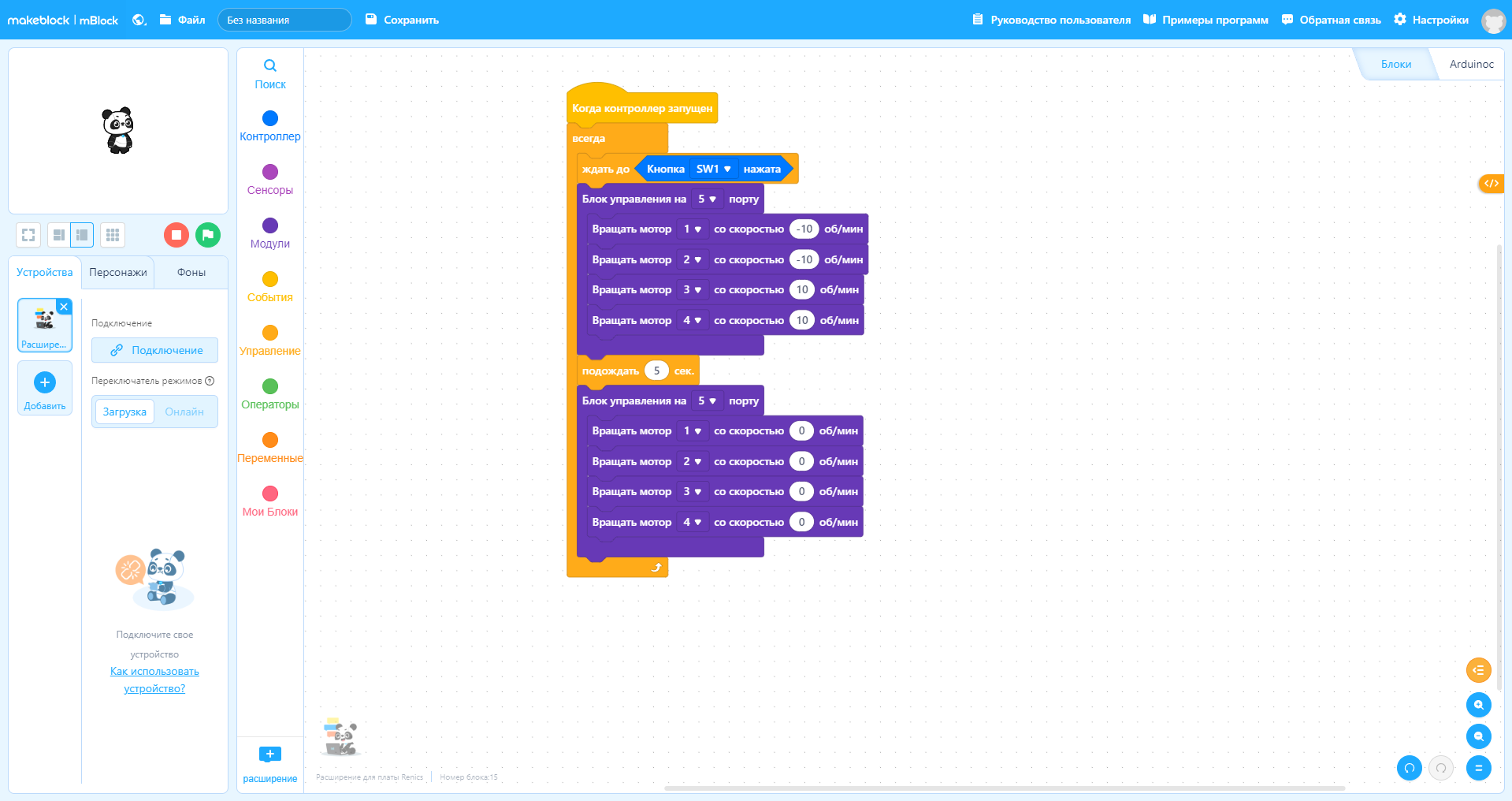Select the Управление block category
Screen dimensions: 1512x801
(270, 341)
